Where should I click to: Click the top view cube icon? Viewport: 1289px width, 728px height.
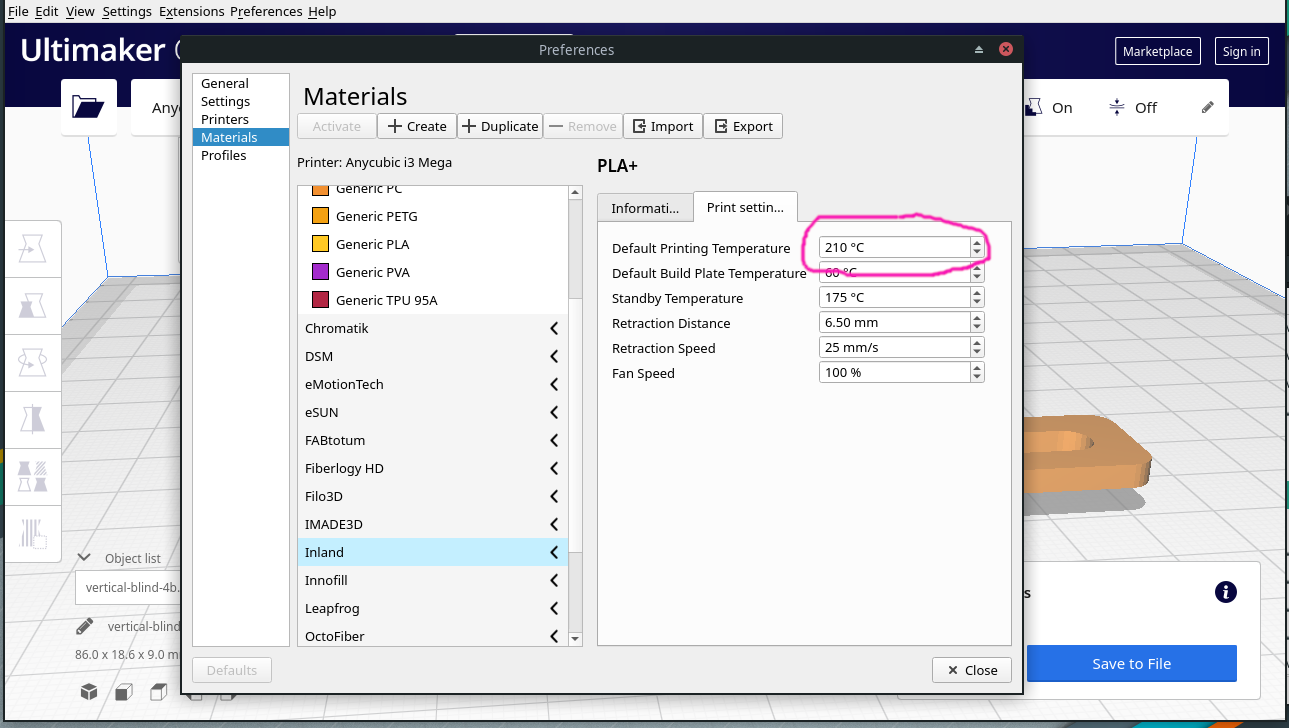click(158, 692)
